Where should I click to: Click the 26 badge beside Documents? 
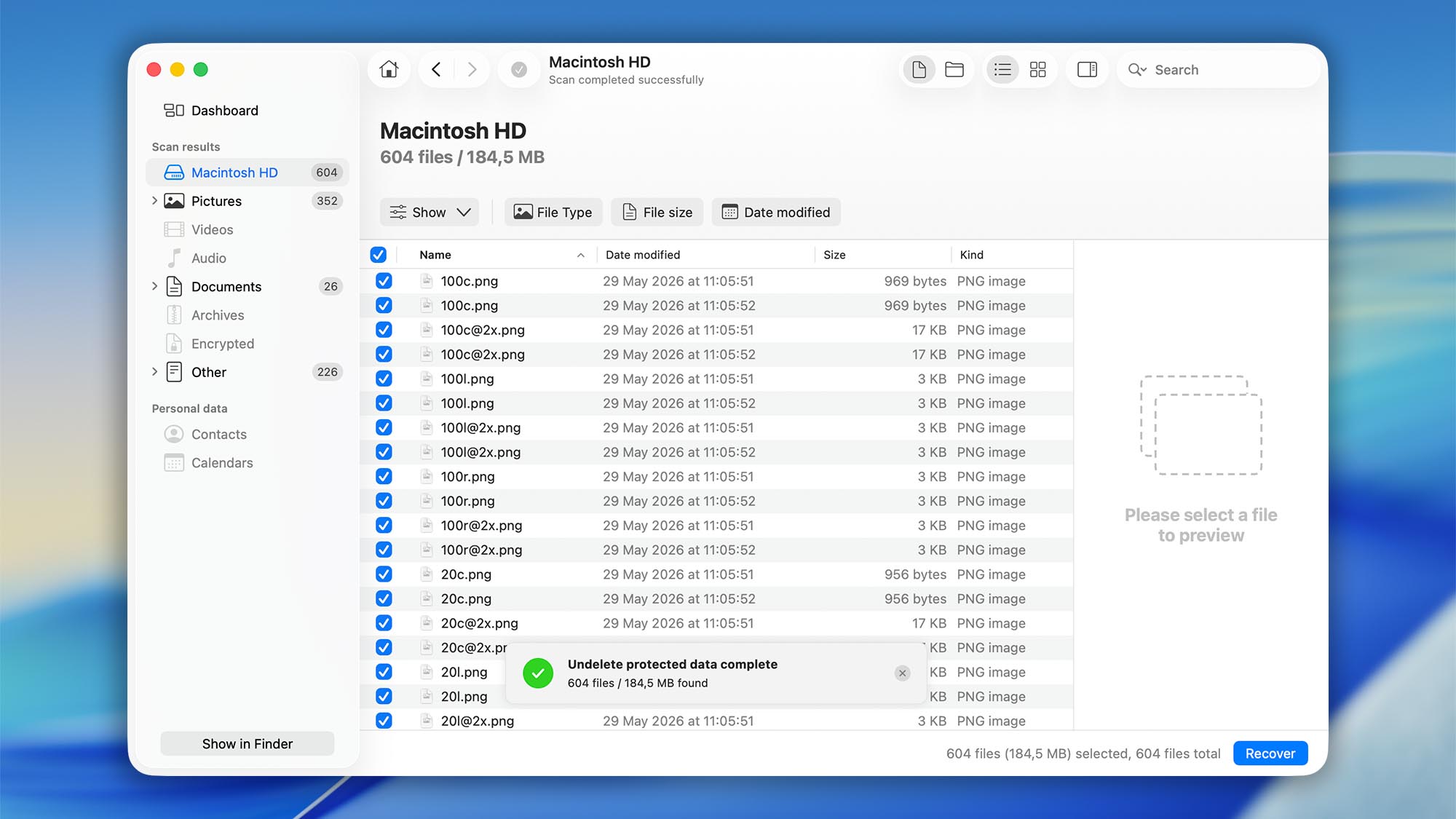pos(331,286)
